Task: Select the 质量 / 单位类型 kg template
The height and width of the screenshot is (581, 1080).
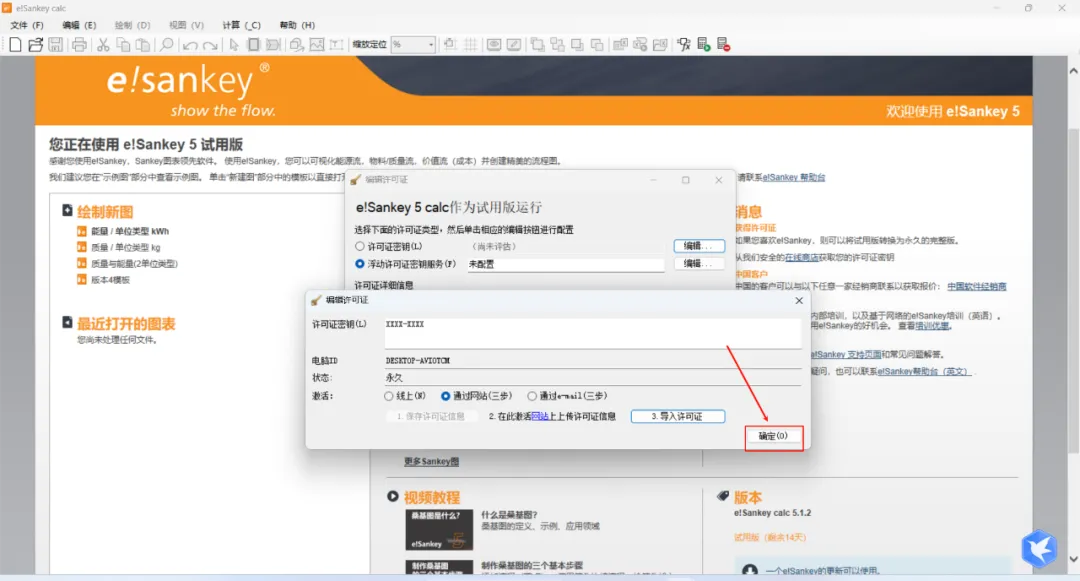Action: pos(125,247)
